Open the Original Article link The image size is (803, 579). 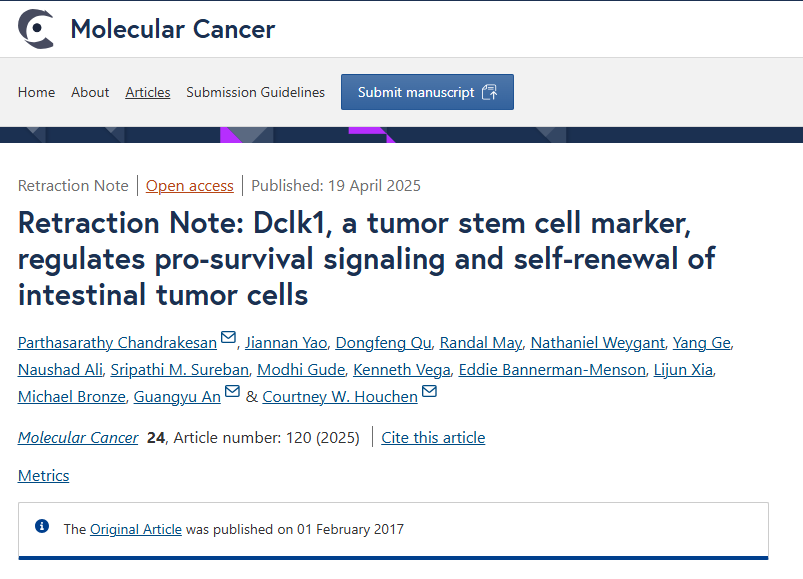[136, 529]
